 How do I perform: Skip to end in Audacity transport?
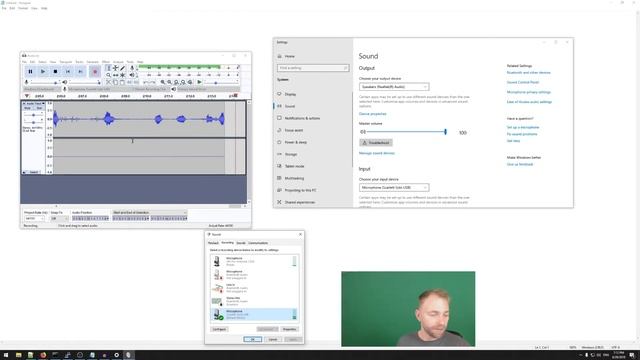[x=80, y=71]
